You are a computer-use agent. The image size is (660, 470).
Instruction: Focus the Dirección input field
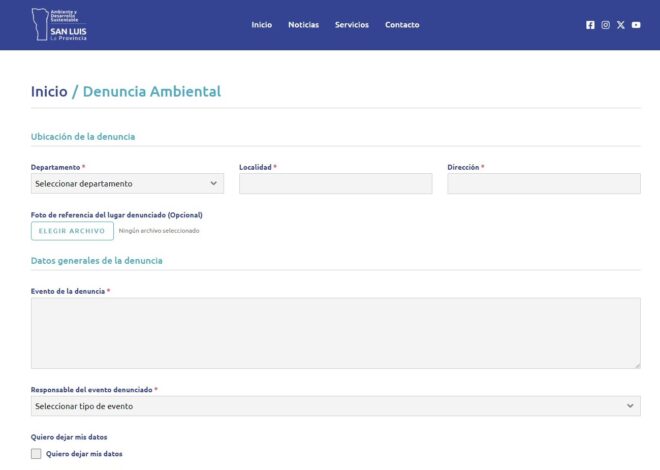pyautogui.click(x=544, y=183)
